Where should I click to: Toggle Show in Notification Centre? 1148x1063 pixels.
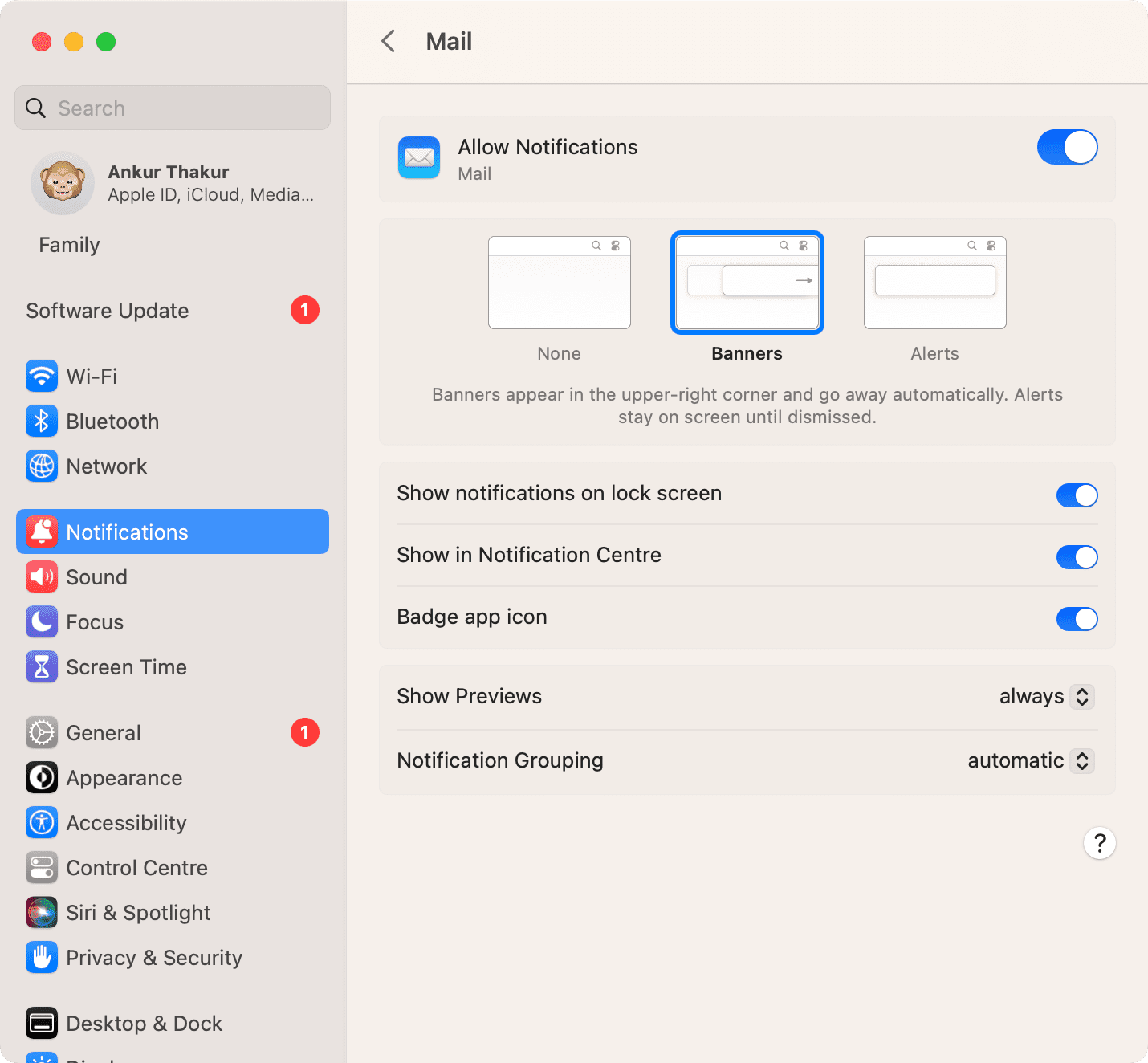click(1077, 557)
